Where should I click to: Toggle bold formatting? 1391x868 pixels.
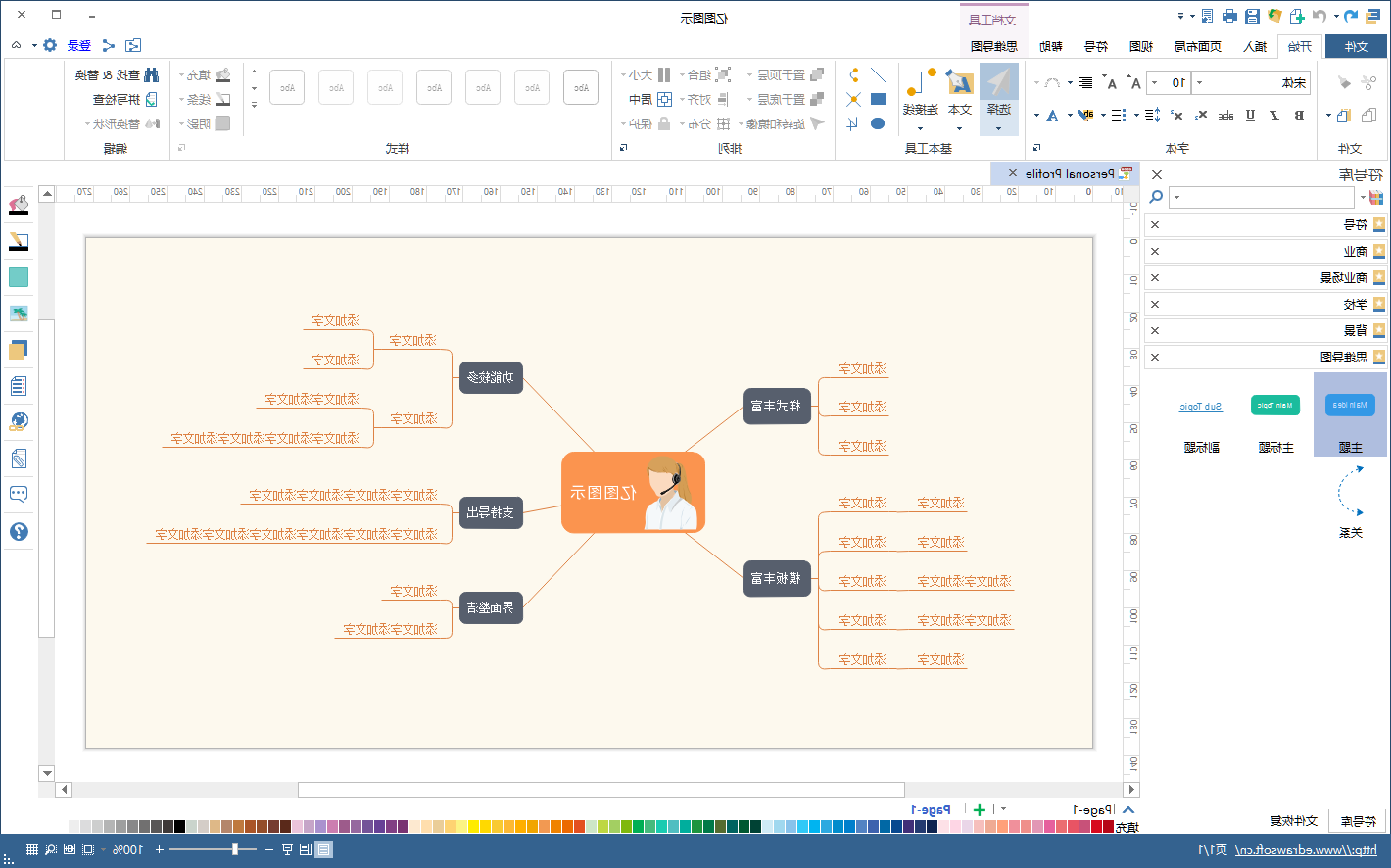point(1299,115)
